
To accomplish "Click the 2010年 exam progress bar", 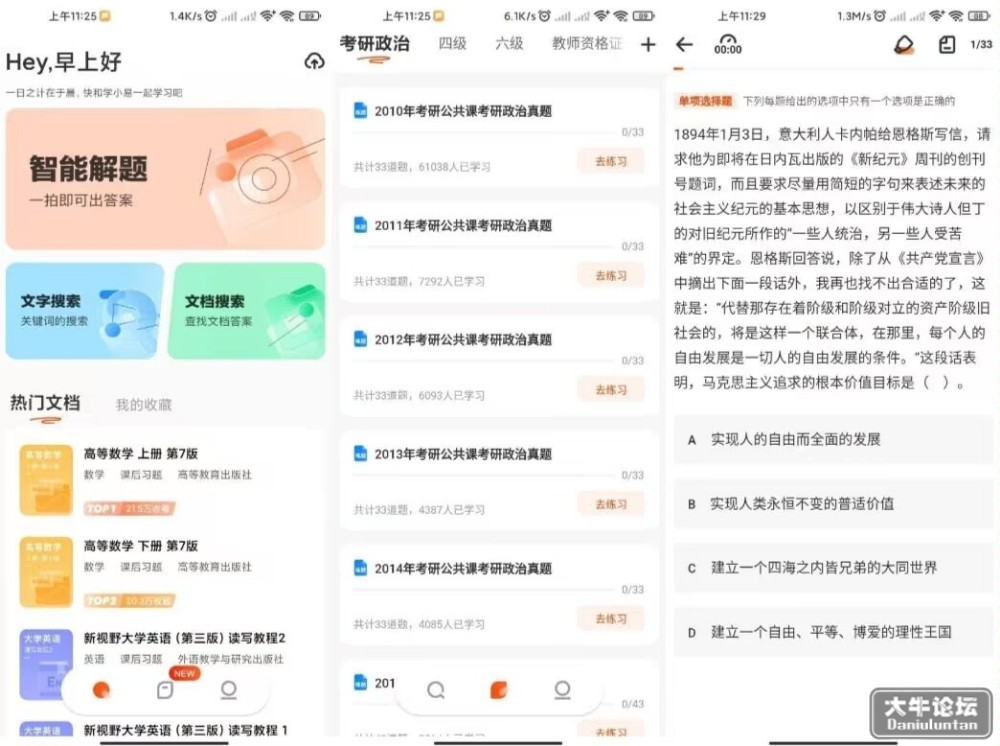I will point(485,133).
